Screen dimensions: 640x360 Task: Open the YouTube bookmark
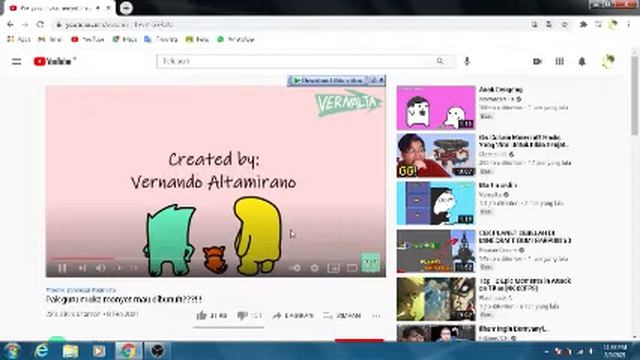coord(87,39)
